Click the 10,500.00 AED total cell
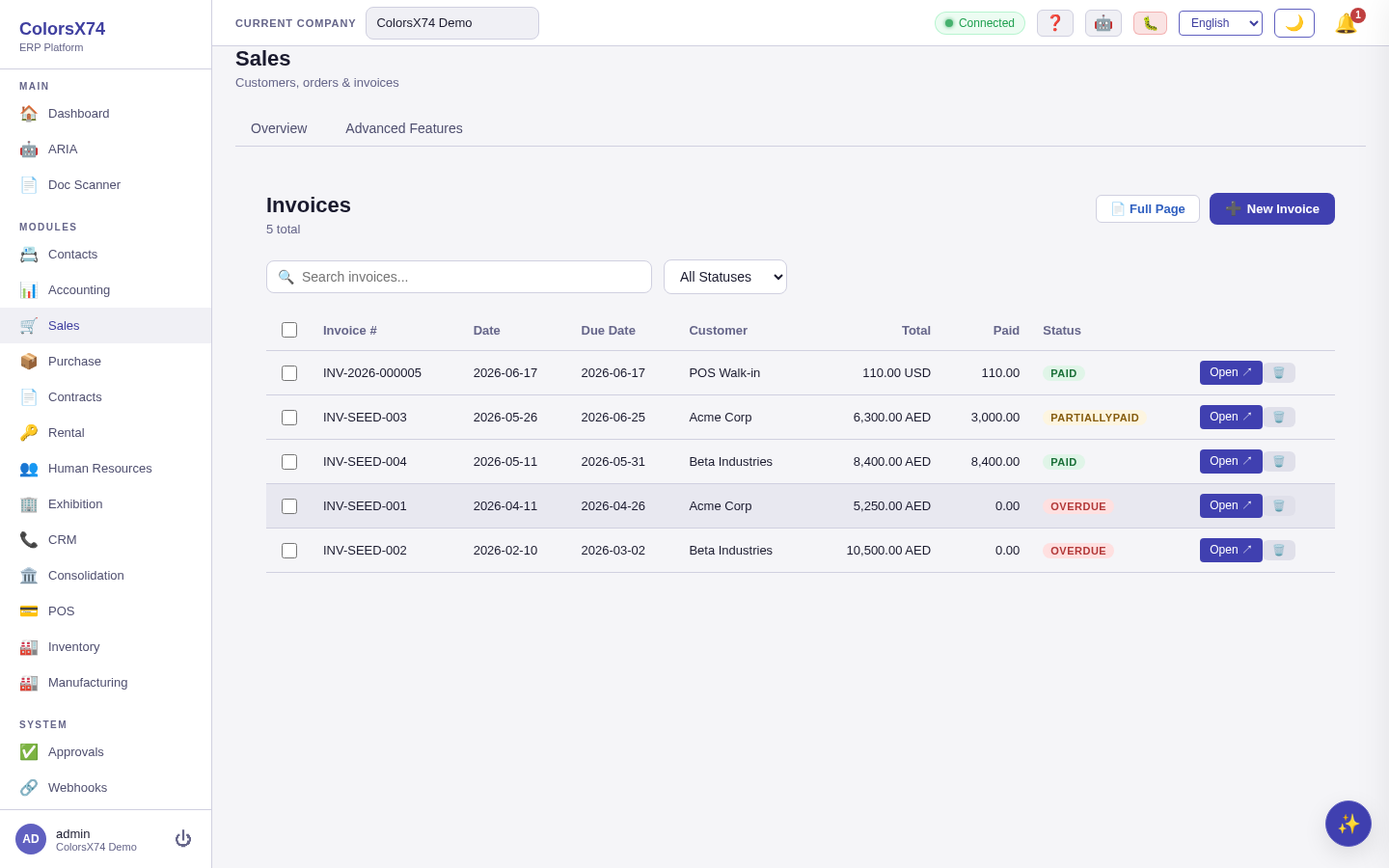This screenshot has height=868, width=1389. (x=888, y=550)
